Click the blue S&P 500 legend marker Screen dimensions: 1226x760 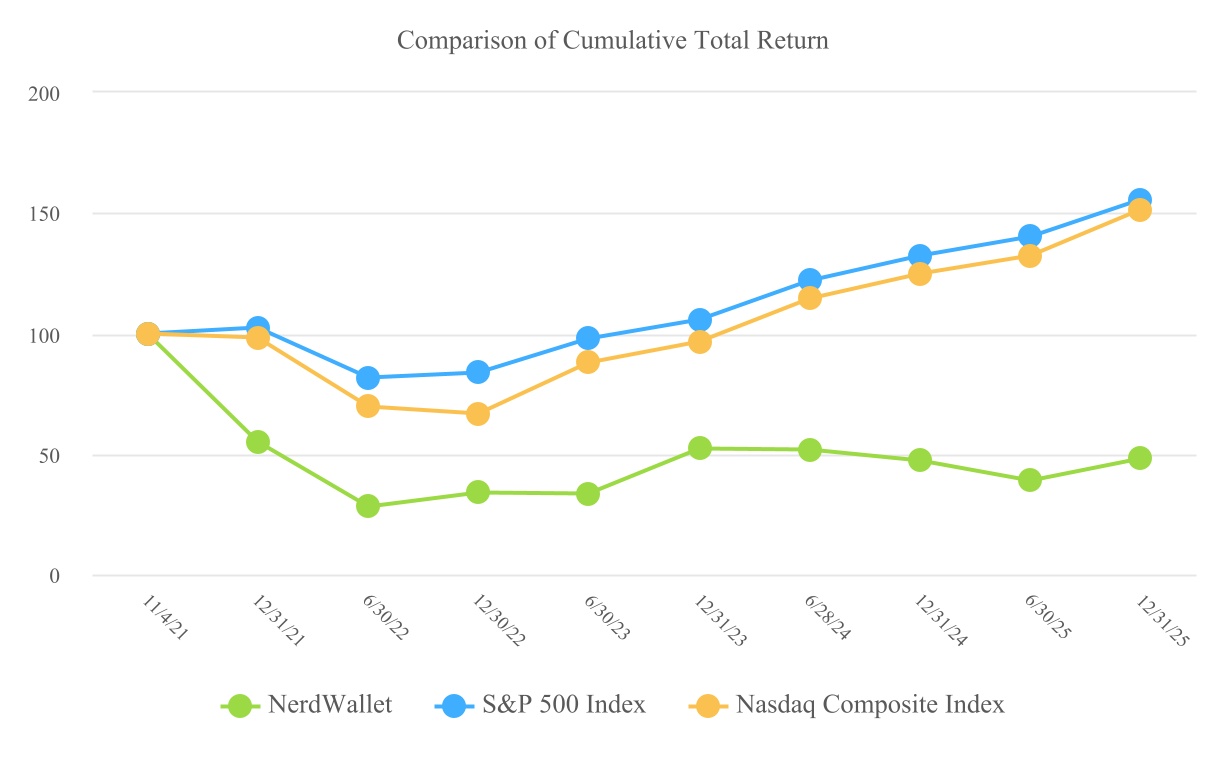click(x=455, y=706)
